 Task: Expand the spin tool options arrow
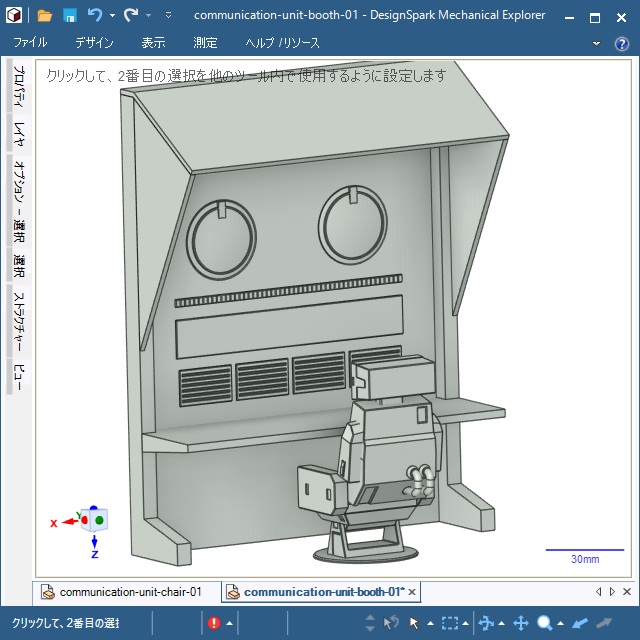click(502, 623)
